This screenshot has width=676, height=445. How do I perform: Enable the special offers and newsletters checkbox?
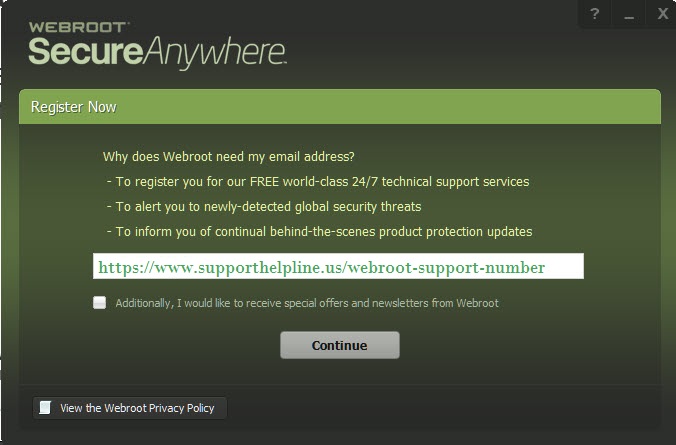pyautogui.click(x=100, y=302)
